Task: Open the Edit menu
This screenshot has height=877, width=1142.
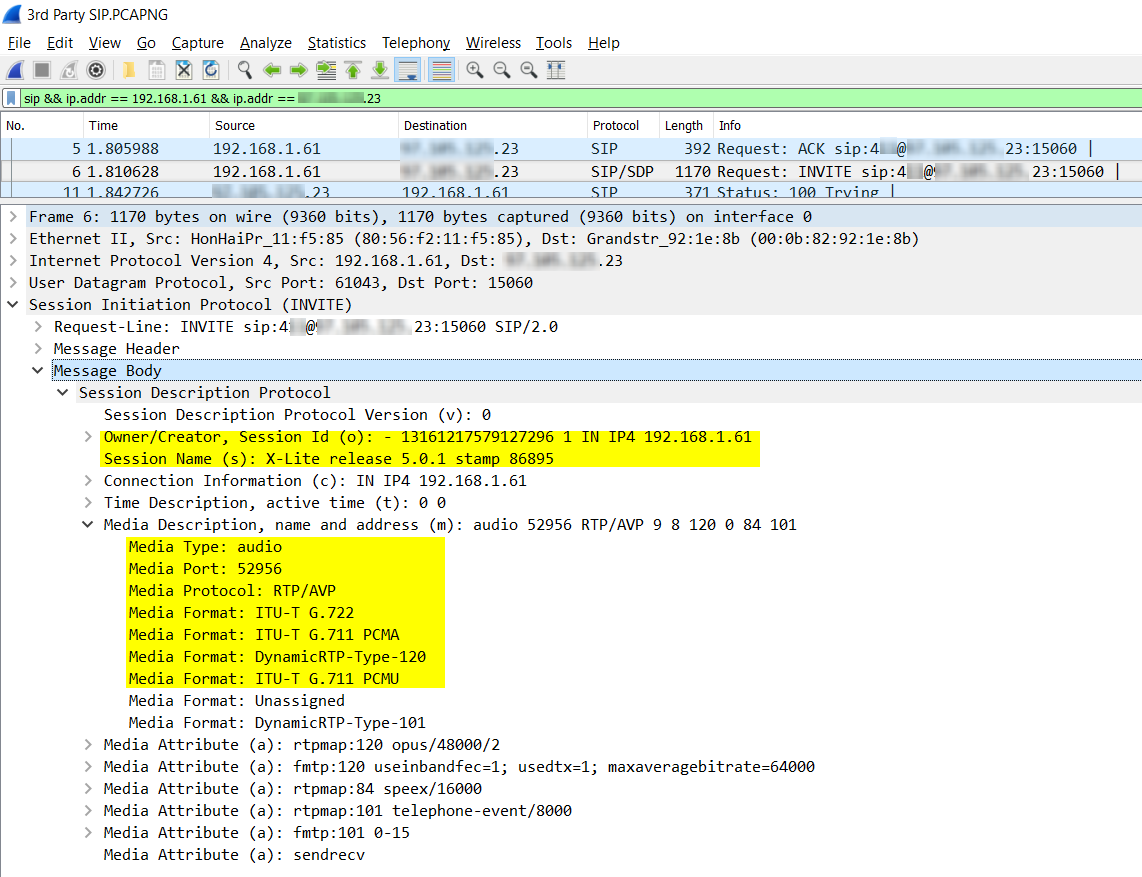Action: [x=60, y=43]
